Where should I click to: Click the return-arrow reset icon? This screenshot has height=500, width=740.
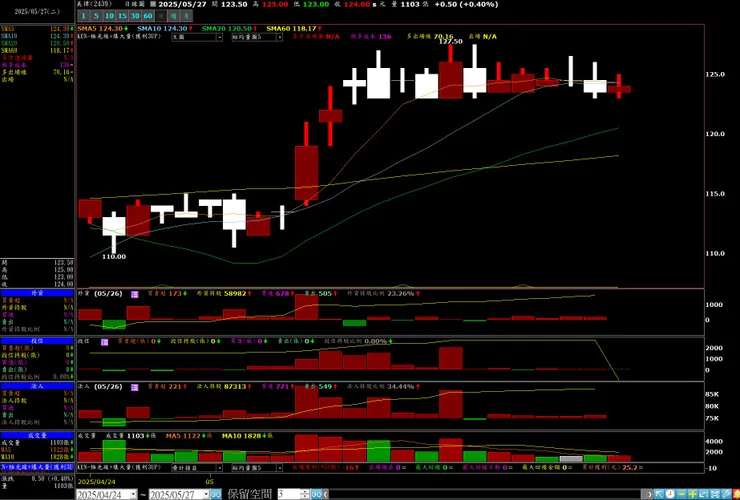coord(703,494)
